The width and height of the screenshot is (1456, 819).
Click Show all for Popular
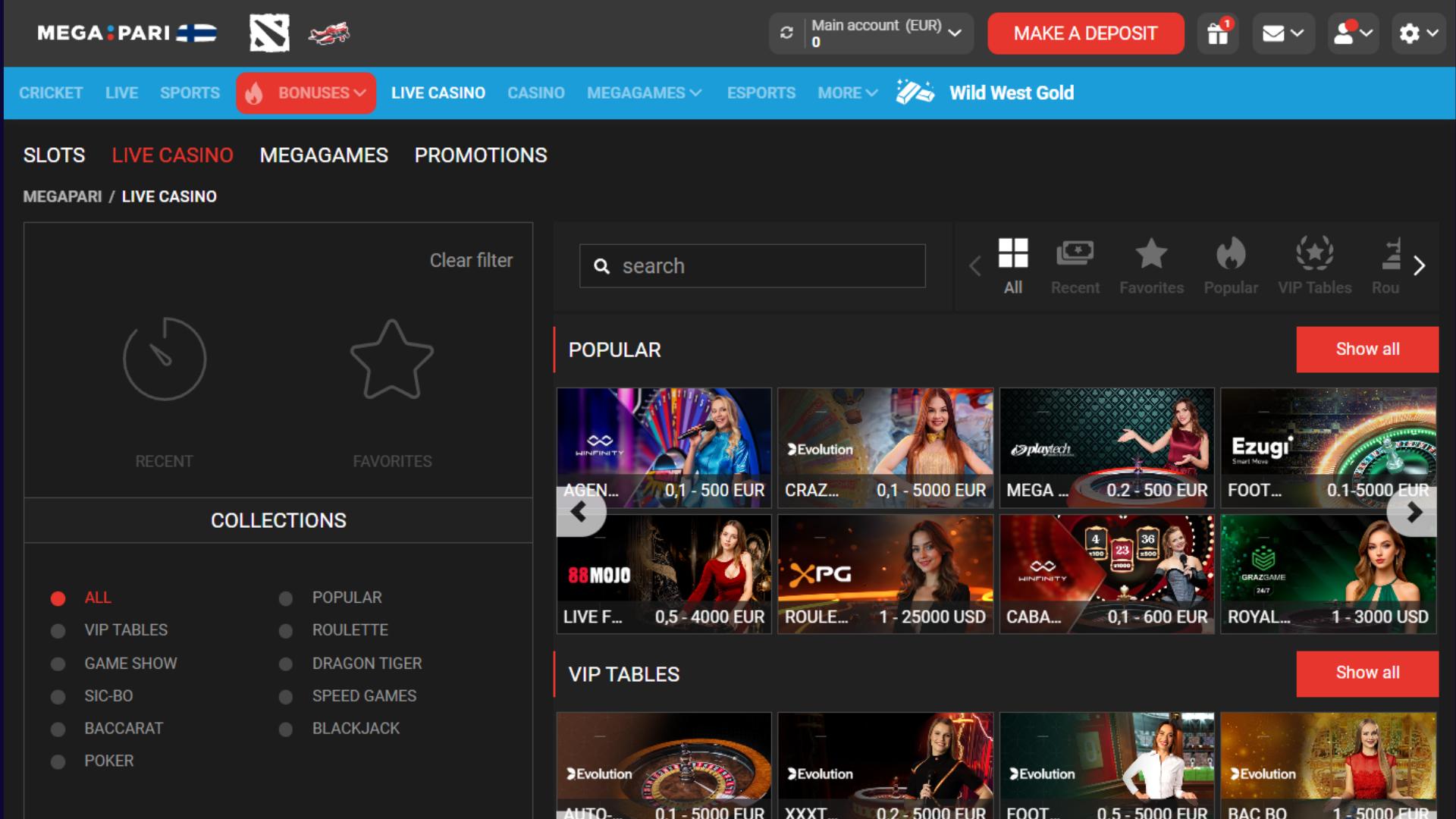pyautogui.click(x=1367, y=350)
